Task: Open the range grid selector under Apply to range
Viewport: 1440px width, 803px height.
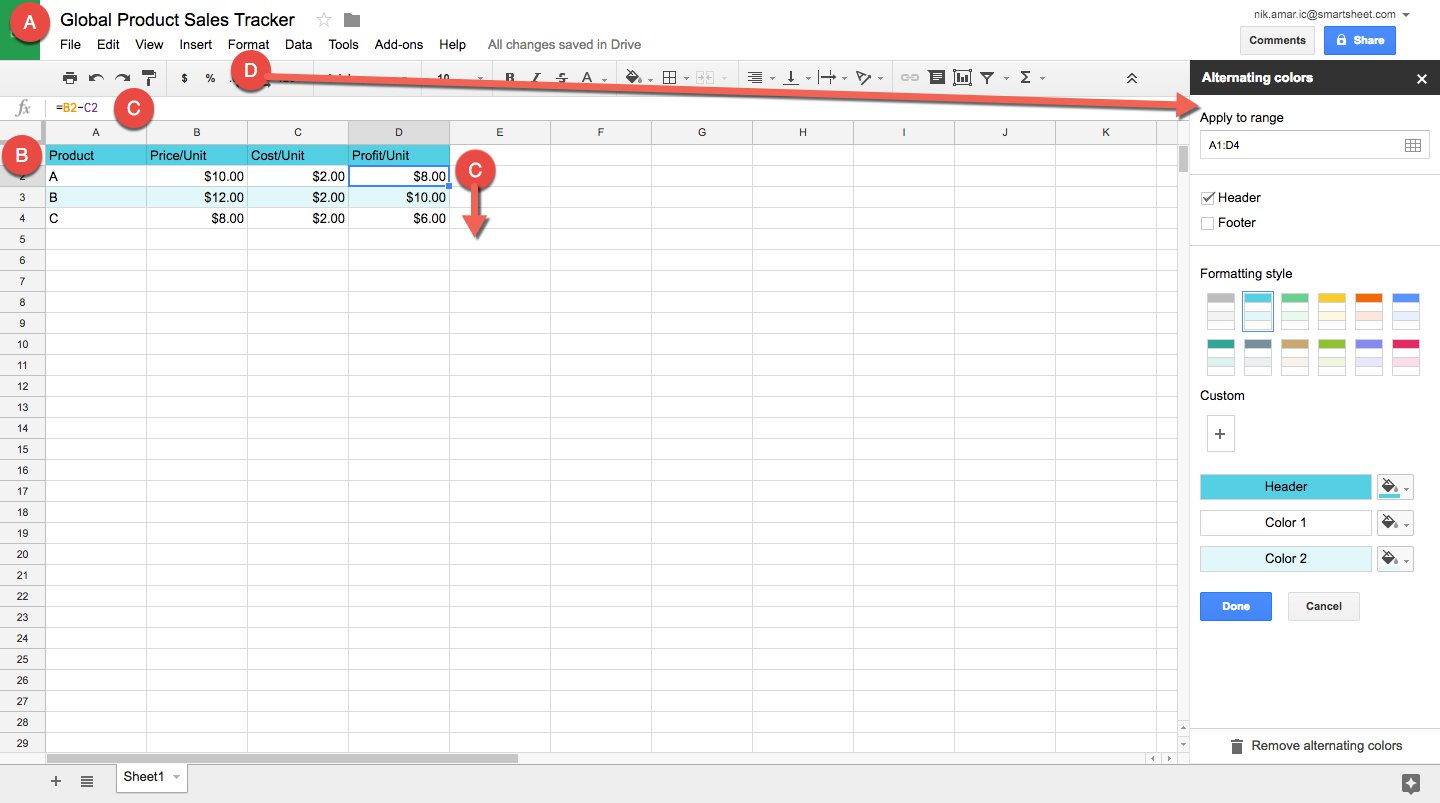Action: (x=1413, y=144)
